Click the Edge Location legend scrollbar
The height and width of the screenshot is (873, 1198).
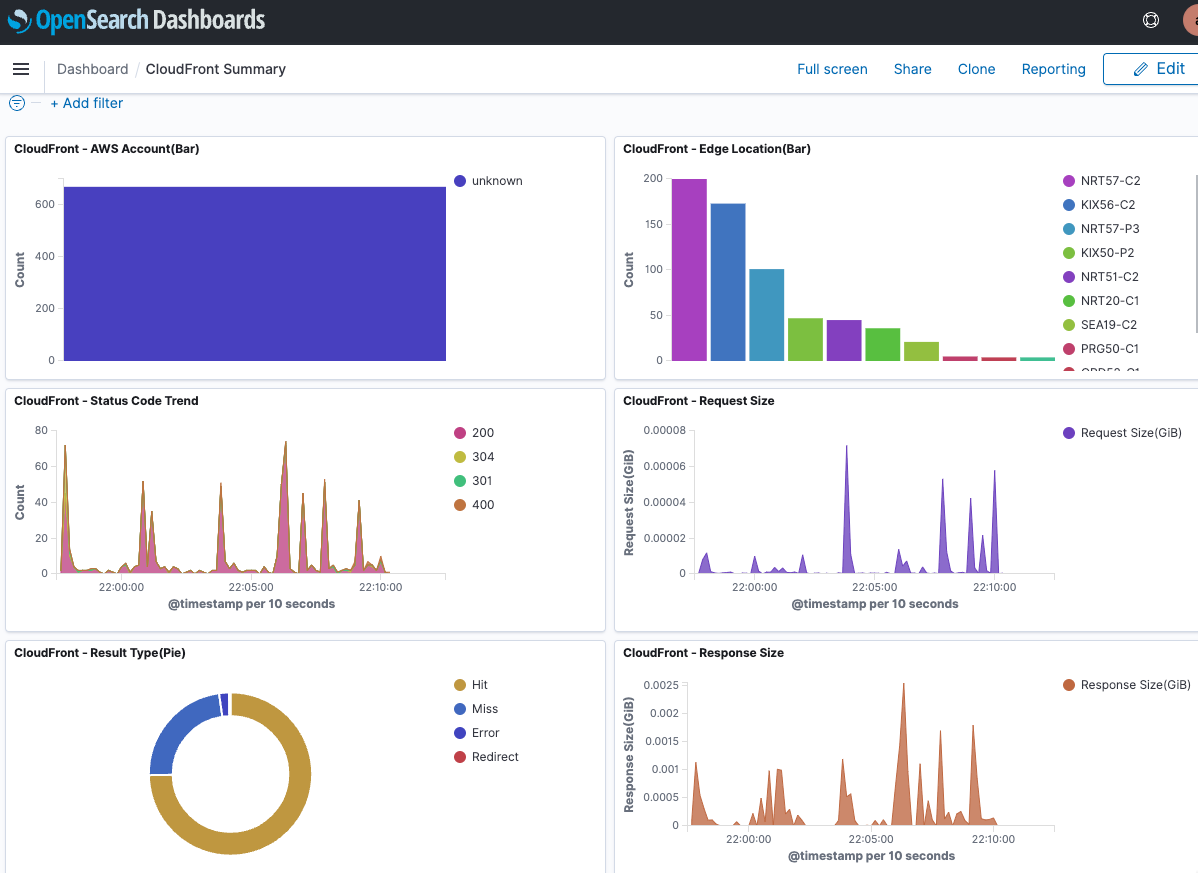[x=1196, y=254]
